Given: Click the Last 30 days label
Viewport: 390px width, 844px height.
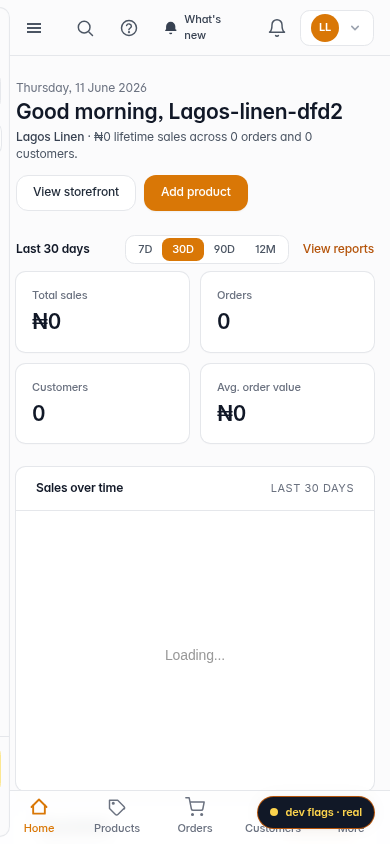Looking at the screenshot, I should pos(53,249).
